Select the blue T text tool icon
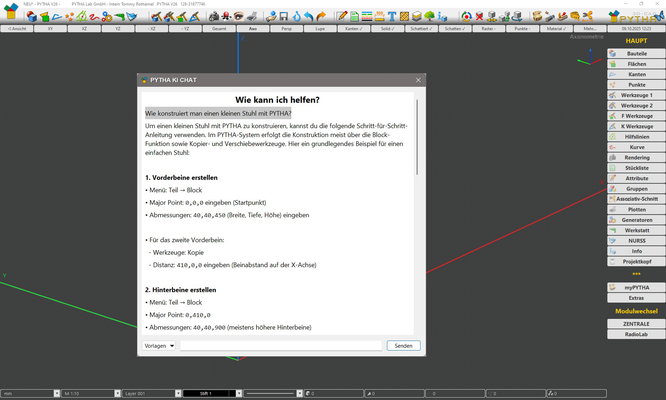 click(392, 17)
